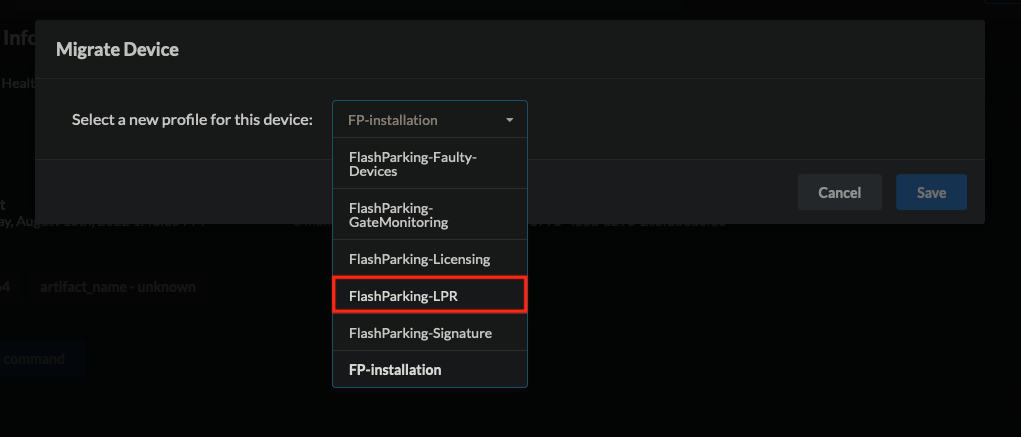The image size is (1021, 437).
Task: Select the highlighted FlashParking-LPR option
Action: coord(430,296)
